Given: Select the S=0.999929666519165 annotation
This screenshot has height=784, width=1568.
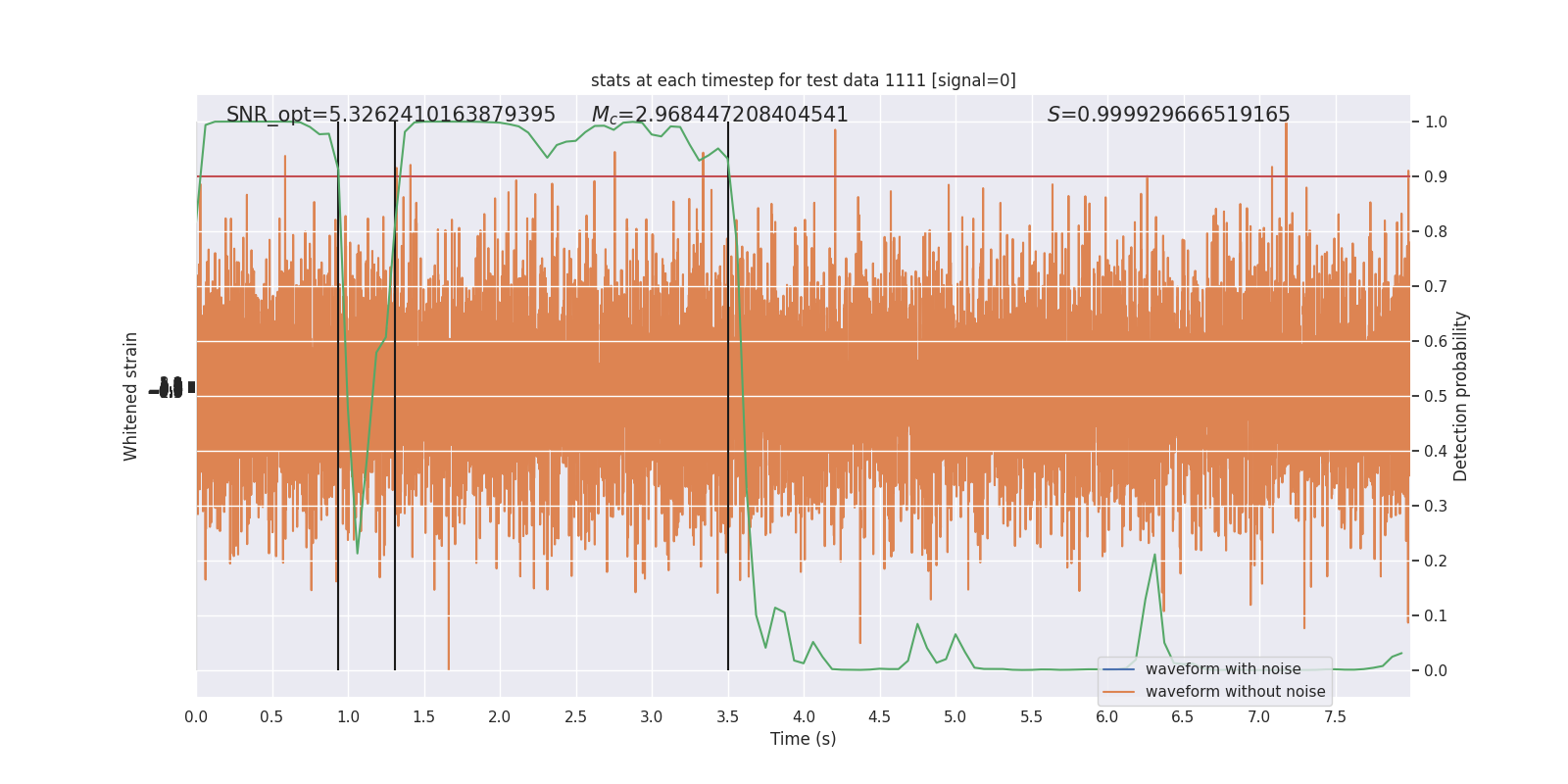Looking at the screenshot, I should pos(1168,115).
